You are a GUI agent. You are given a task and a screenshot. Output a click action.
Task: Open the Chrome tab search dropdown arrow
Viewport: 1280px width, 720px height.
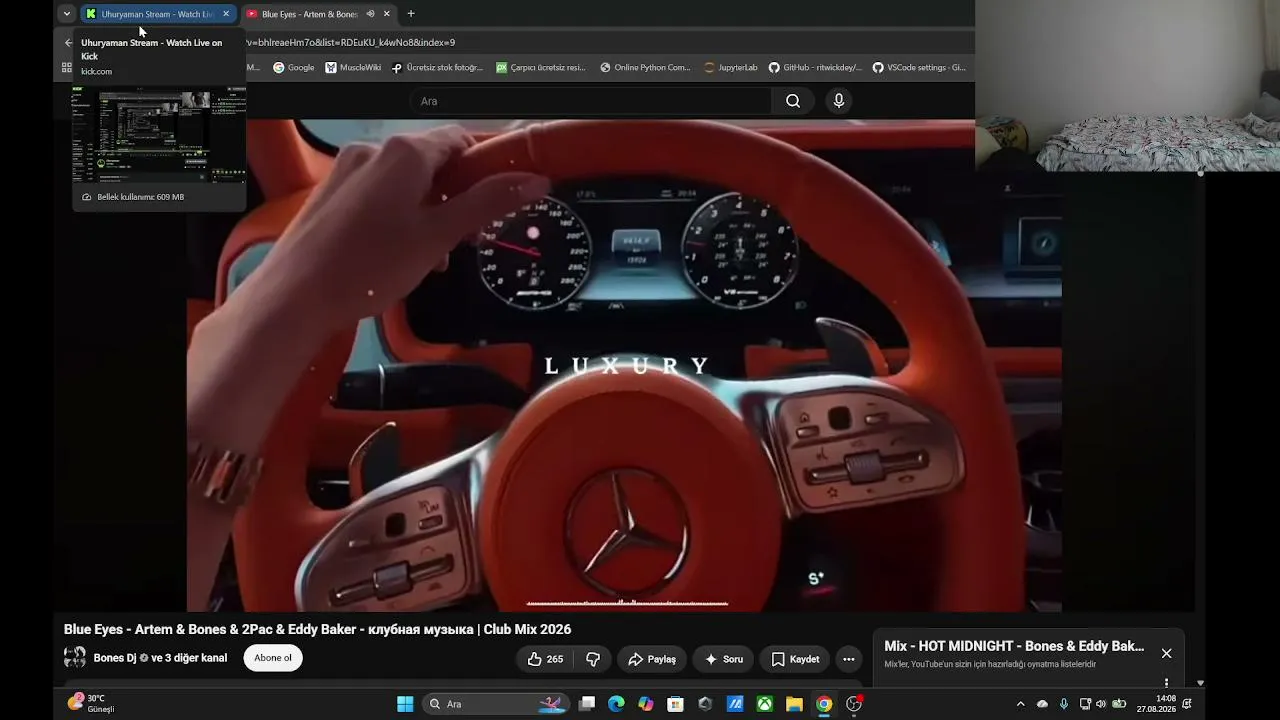tap(66, 14)
